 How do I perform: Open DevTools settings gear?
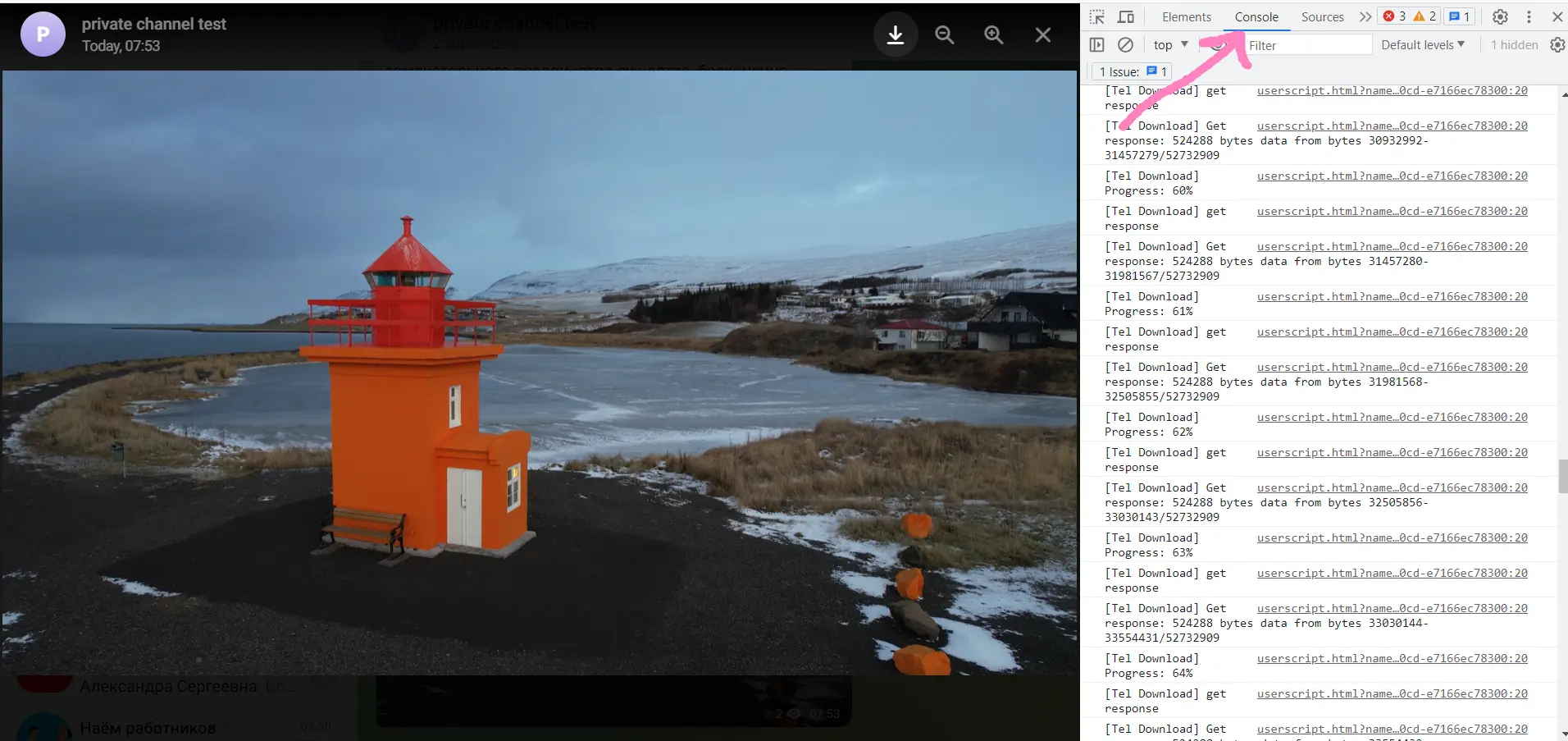[1500, 16]
